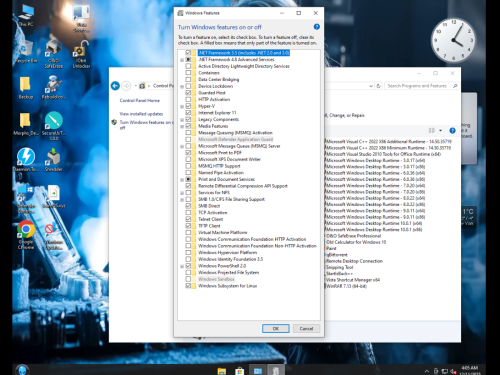
Task: Click the help question mark in Windows Features
Action: click(x=317, y=27)
